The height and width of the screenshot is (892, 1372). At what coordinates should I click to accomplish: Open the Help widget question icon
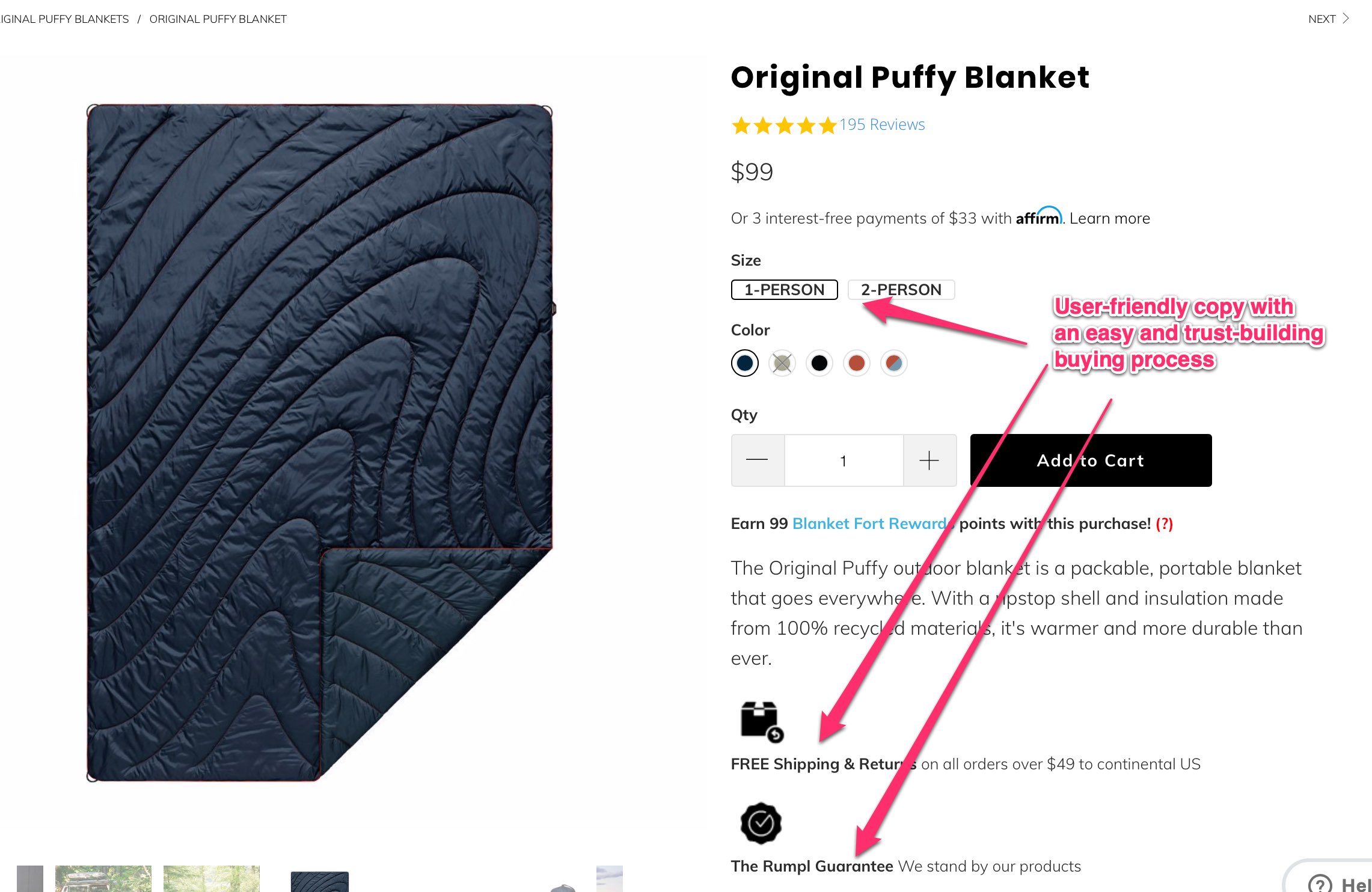[x=1320, y=884]
